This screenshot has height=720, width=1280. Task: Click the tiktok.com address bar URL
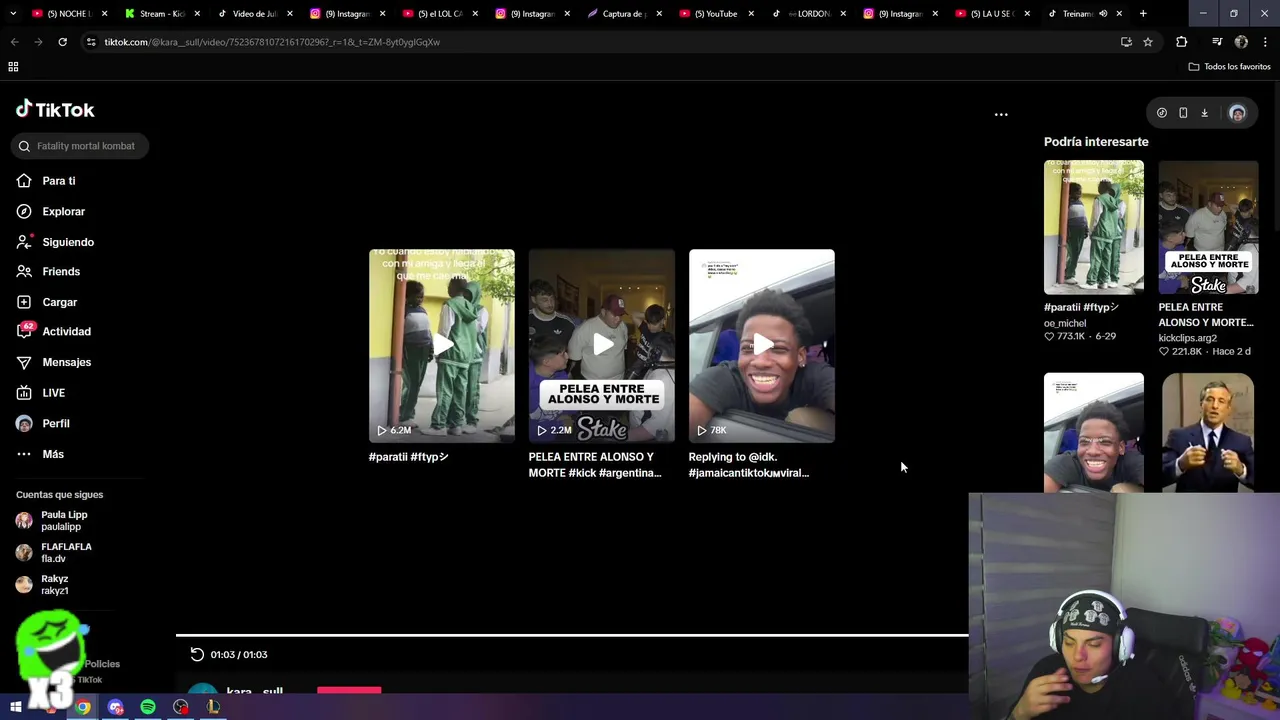point(272,42)
